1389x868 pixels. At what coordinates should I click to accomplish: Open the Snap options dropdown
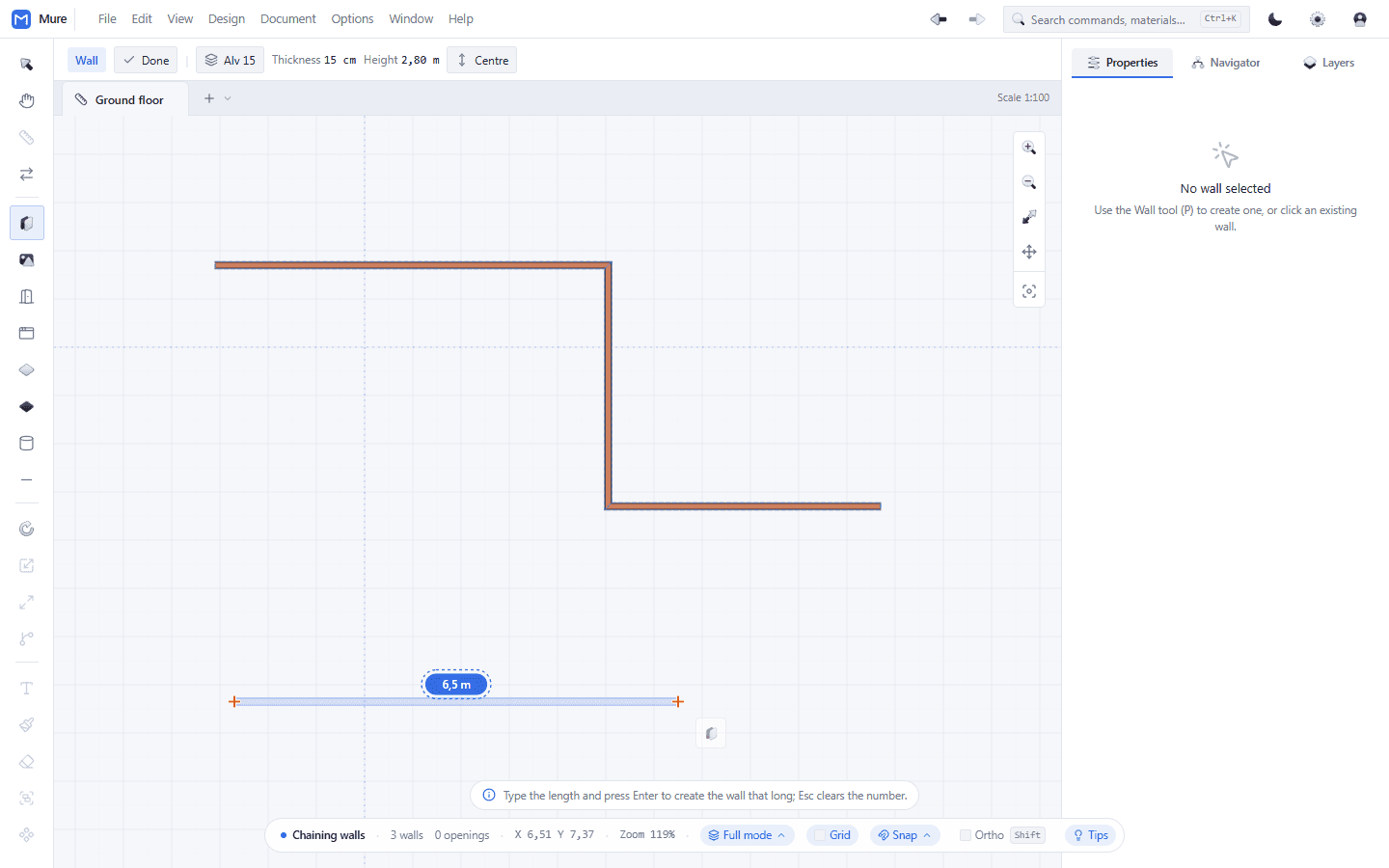pyautogui.click(x=905, y=835)
